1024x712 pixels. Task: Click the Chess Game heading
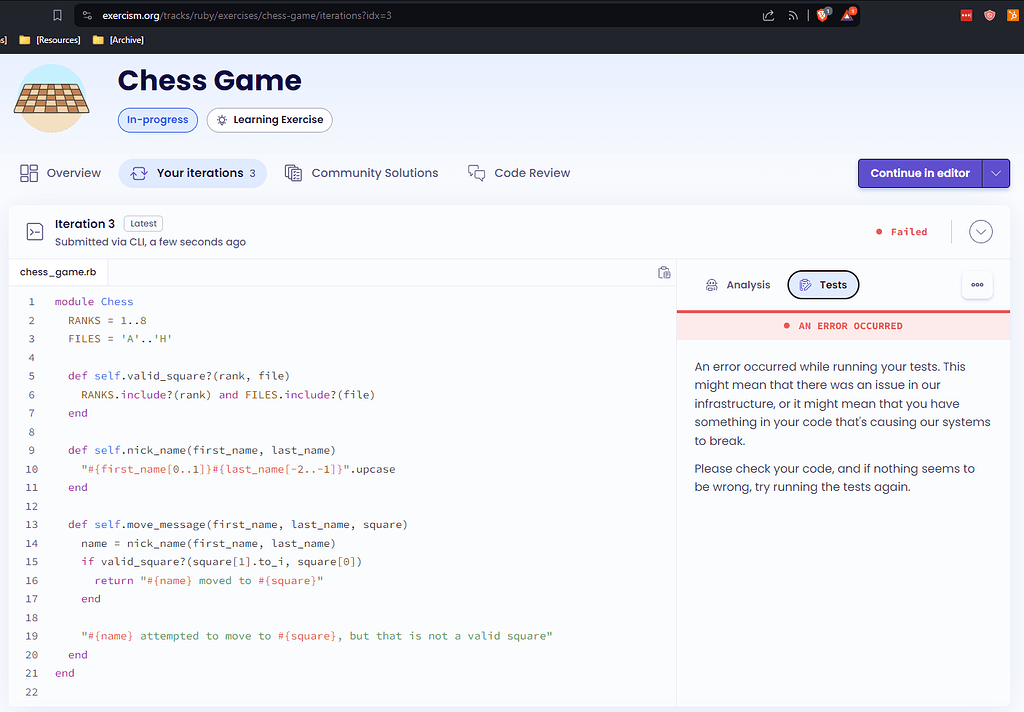point(210,80)
